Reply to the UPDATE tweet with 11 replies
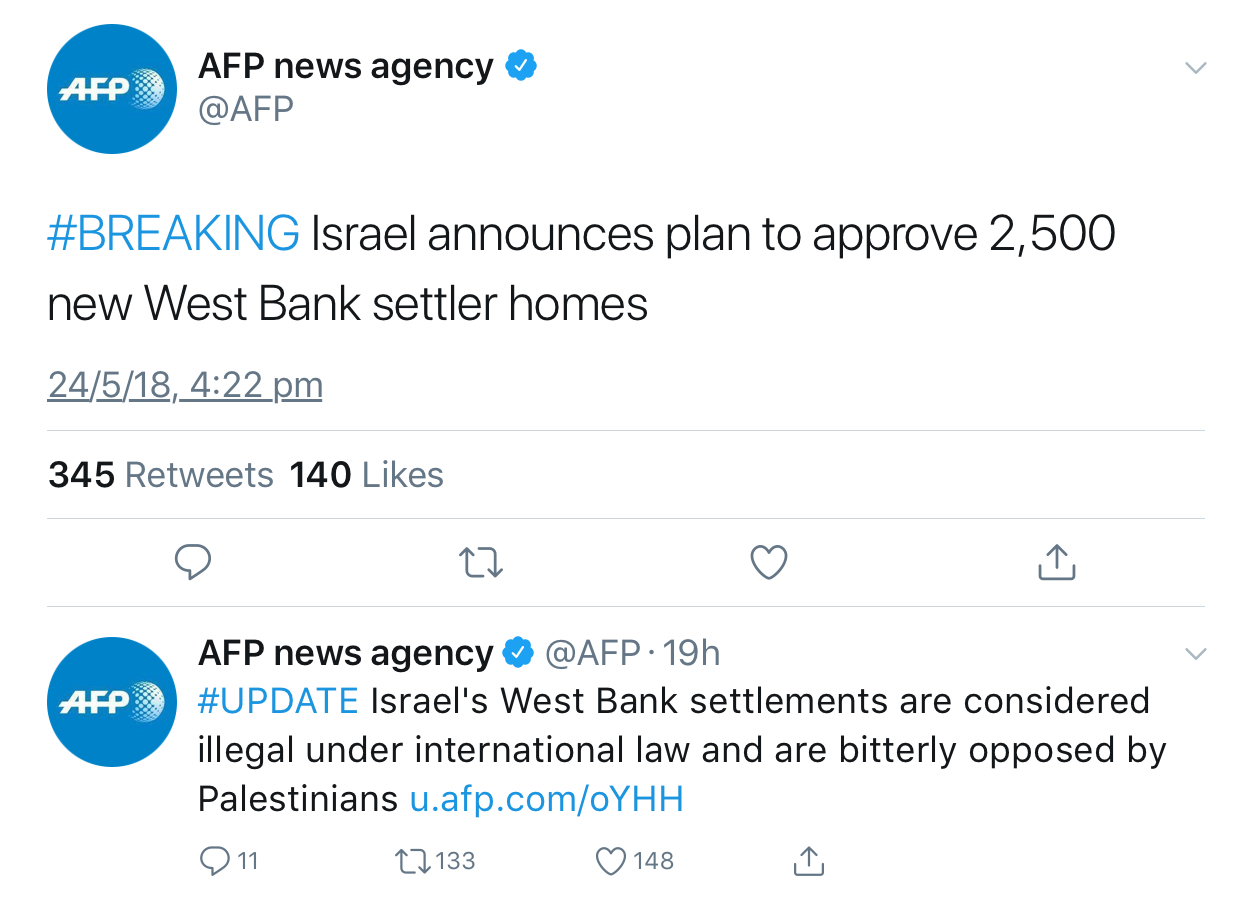The image size is (1253, 899). pyautogui.click(x=229, y=861)
